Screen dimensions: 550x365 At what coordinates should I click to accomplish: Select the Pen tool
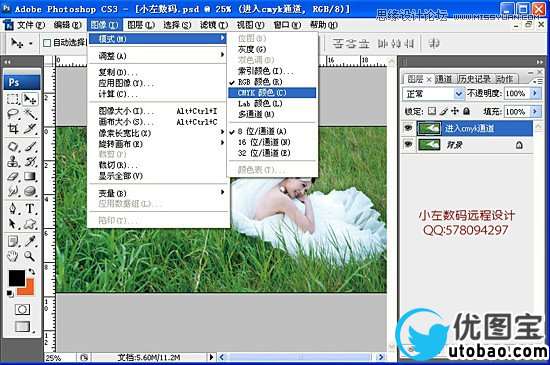pos(13,209)
